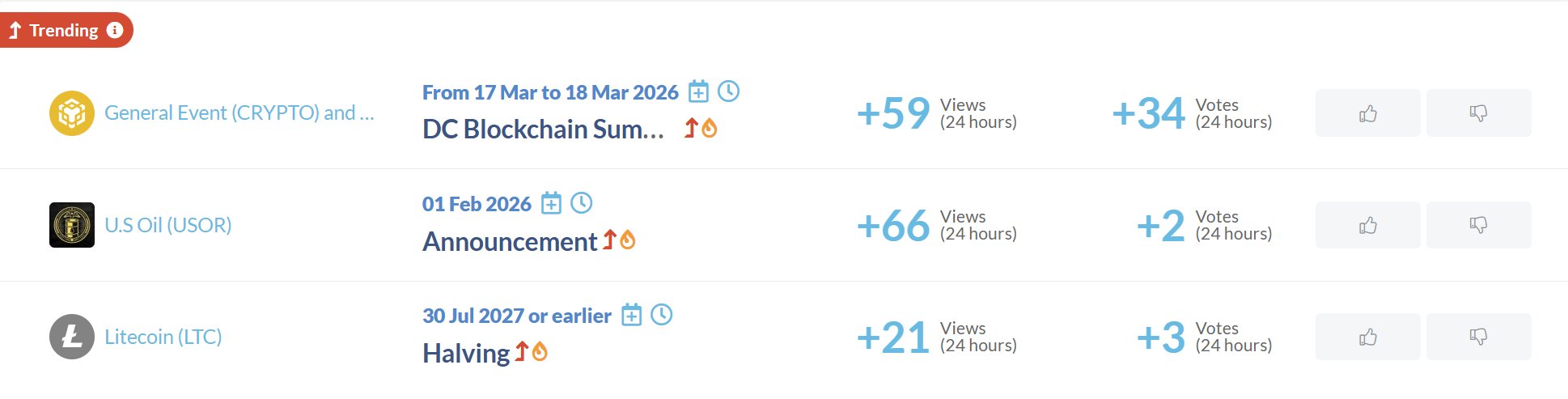Image resolution: width=1568 pixels, height=399 pixels.
Task: Thumbs up the DC Blockchain Summit event
Action: tap(1367, 113)
